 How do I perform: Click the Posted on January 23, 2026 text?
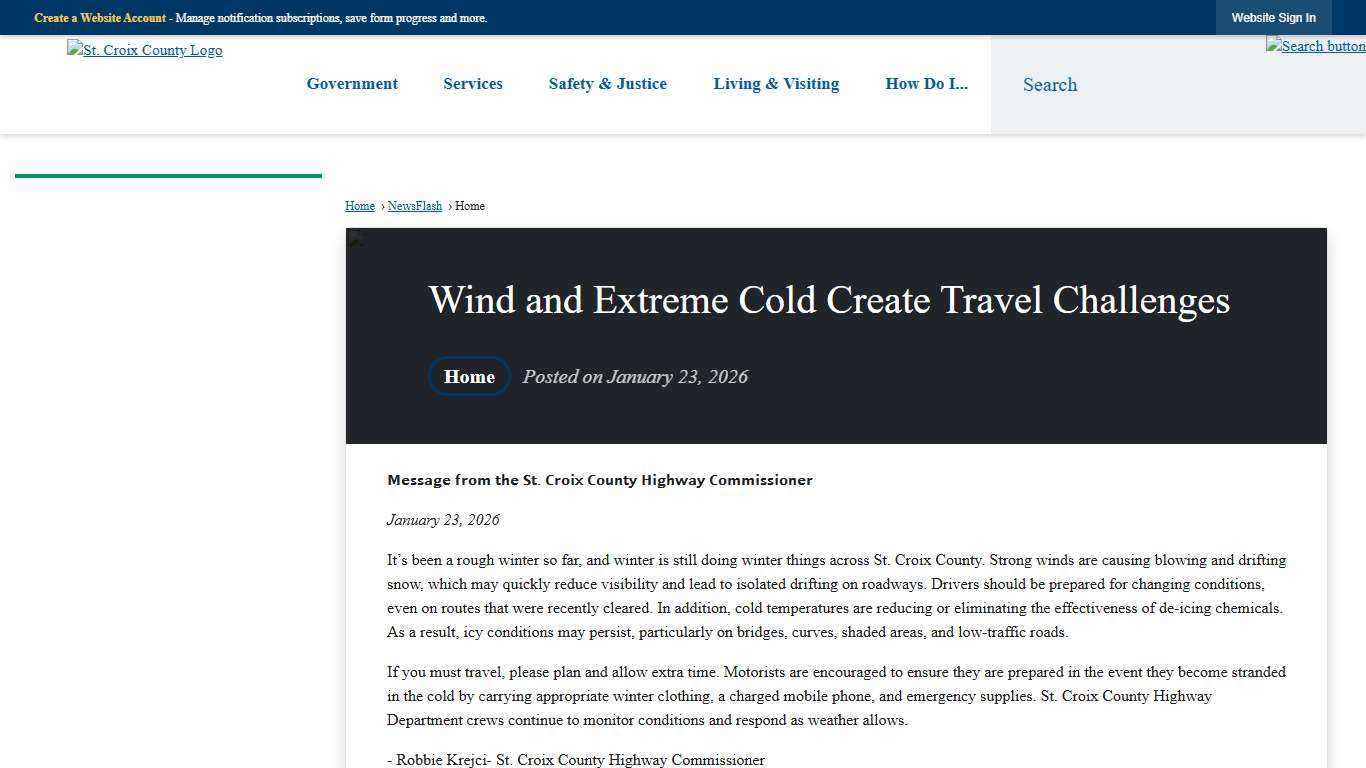tap(634, 377)
